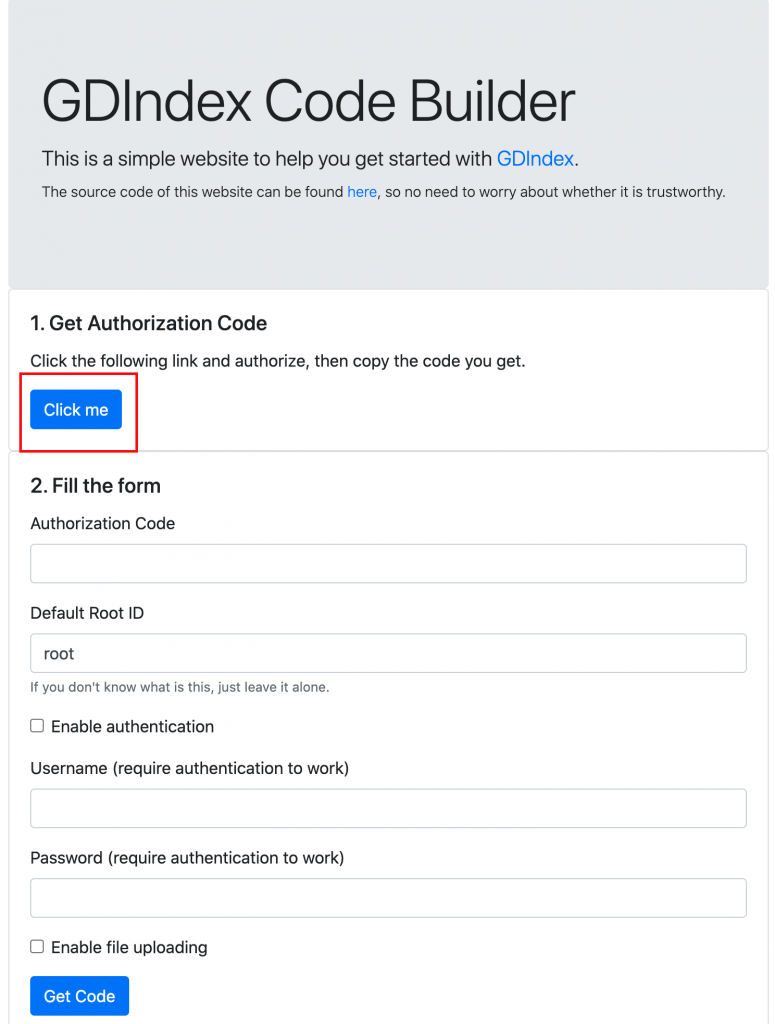Focus the Authorization Code text box
The height and width of the screenshot is (1024, 775).
(x=388, y=564)
